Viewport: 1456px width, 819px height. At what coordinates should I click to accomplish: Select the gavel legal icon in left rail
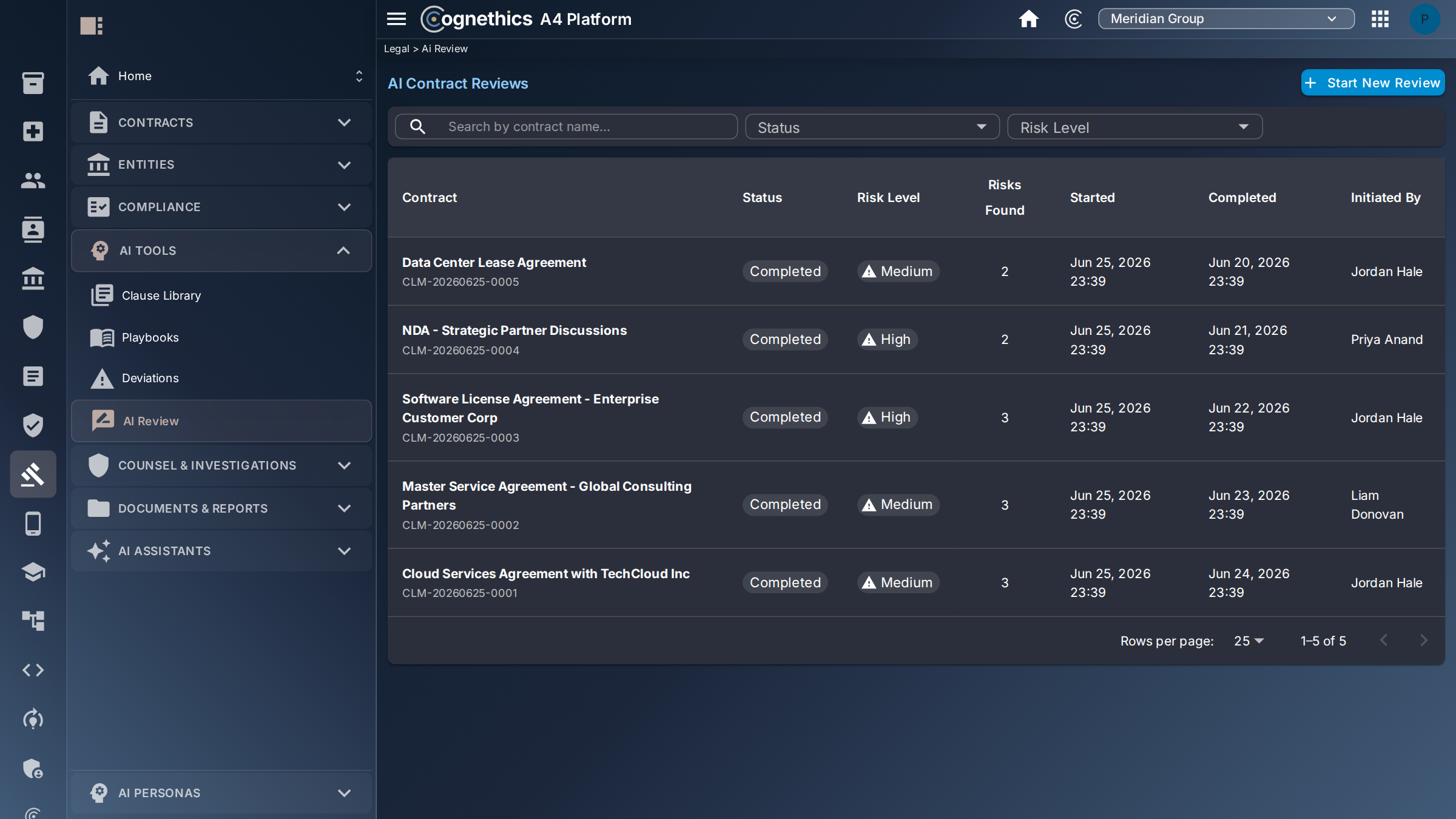click(33, 474)
